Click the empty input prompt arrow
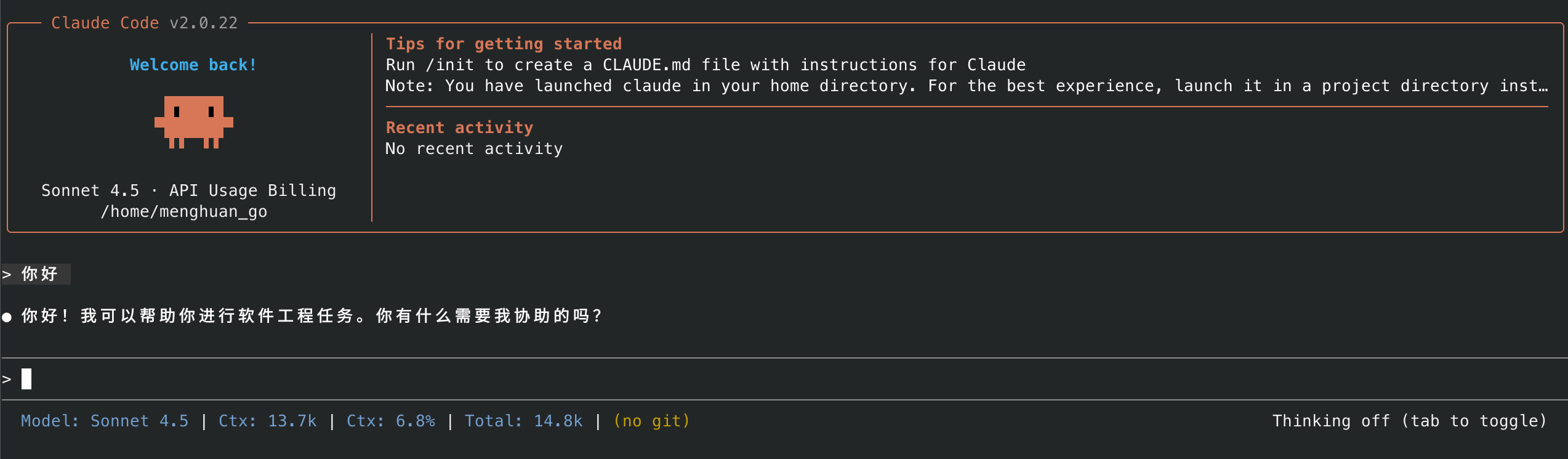 click(x=7, y=379)
